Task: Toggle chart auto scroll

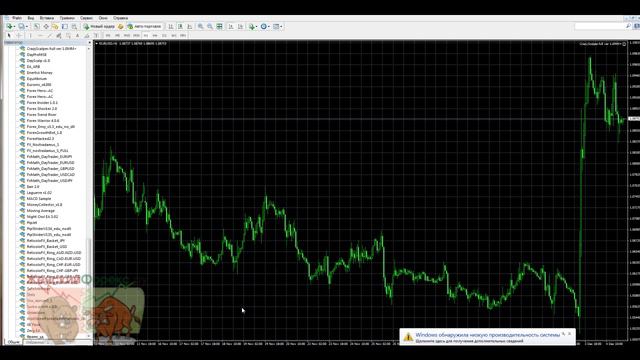Action: click(x=231, y=27)
